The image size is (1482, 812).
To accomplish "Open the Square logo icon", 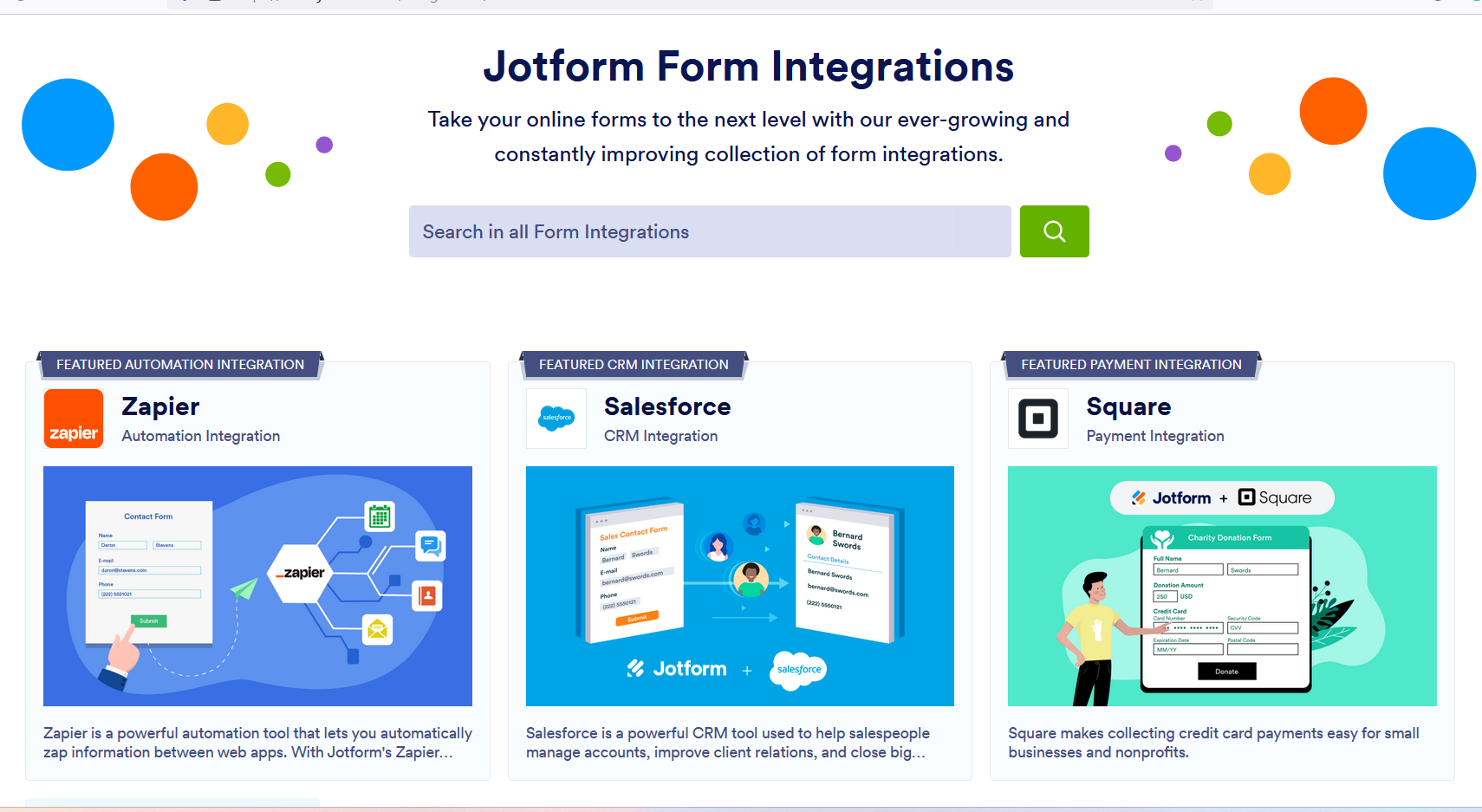I will click(x=1038, y=419).
